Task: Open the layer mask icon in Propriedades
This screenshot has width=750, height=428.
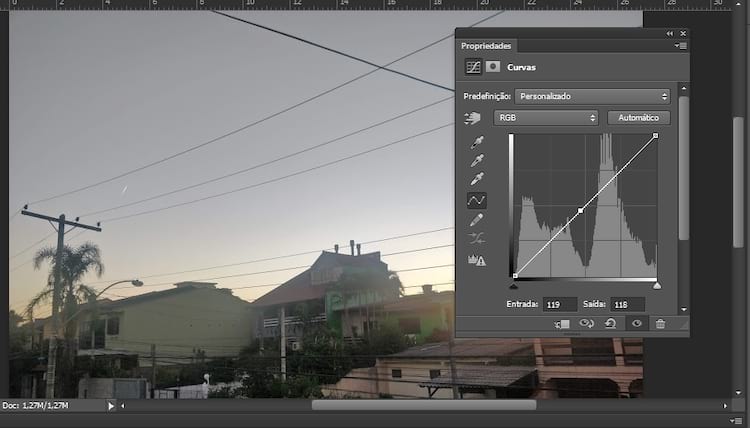Action: (x=493, y=66)
